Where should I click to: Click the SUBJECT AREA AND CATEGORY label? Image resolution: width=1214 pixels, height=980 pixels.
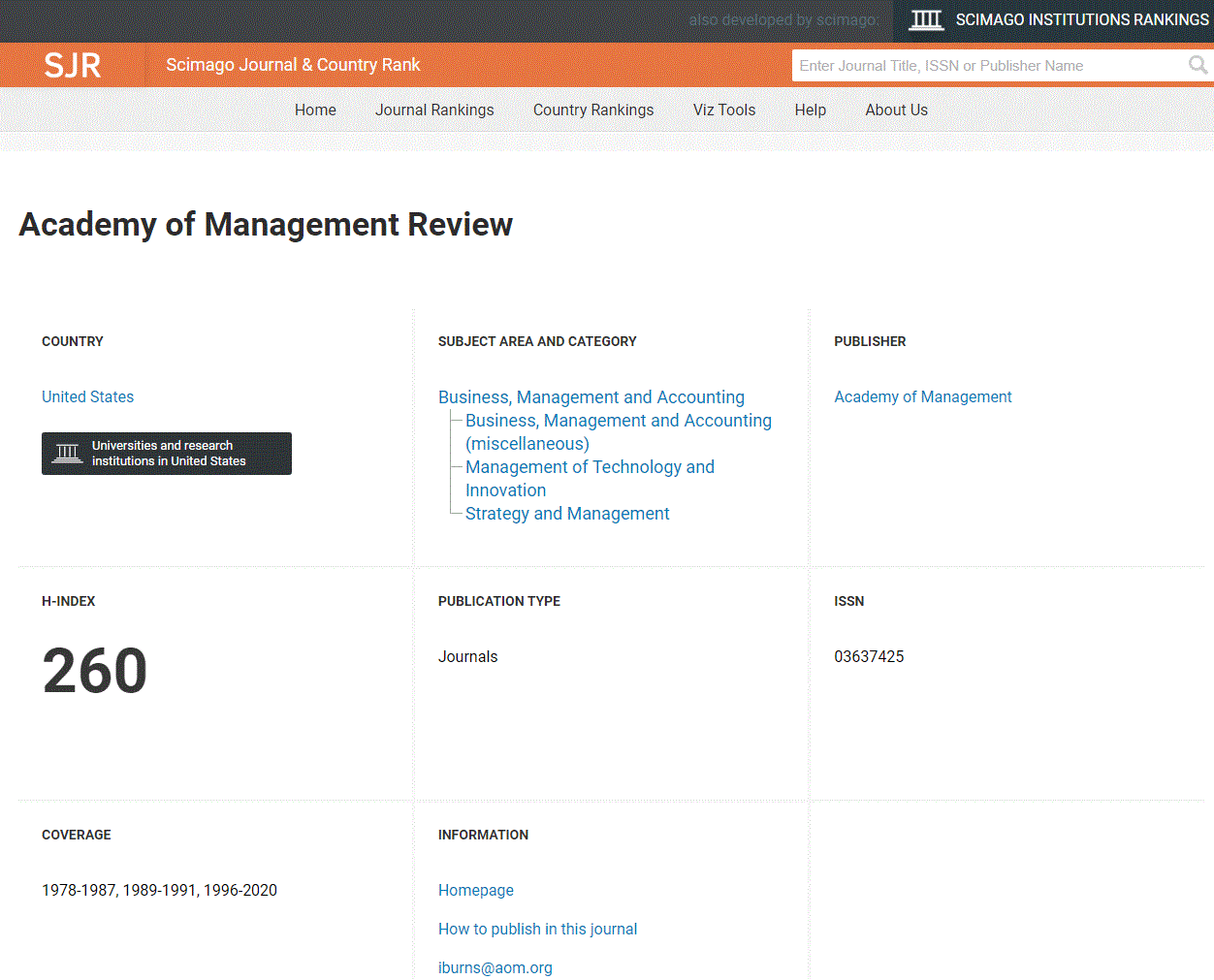(x=537, y=341)
